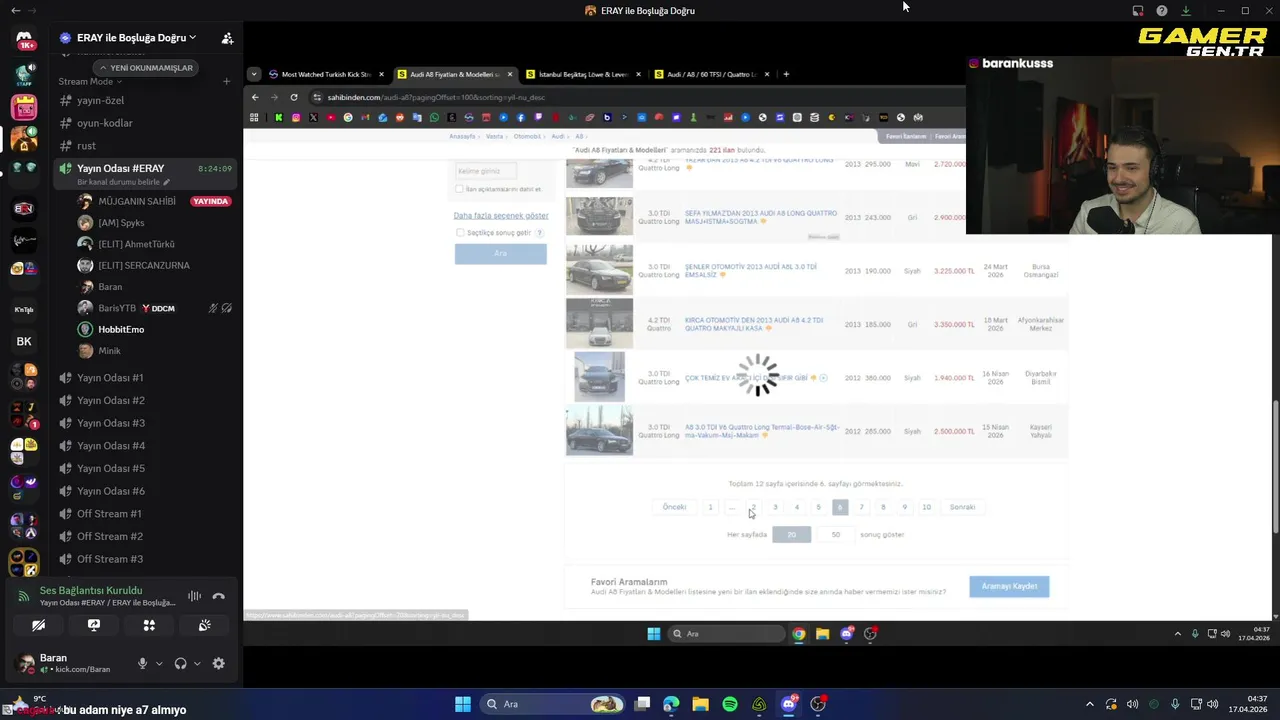
Task: Open KIRCA OTOMOTİV'DEN 2013 AUDI A8 listing
Action: coord(754,324)
